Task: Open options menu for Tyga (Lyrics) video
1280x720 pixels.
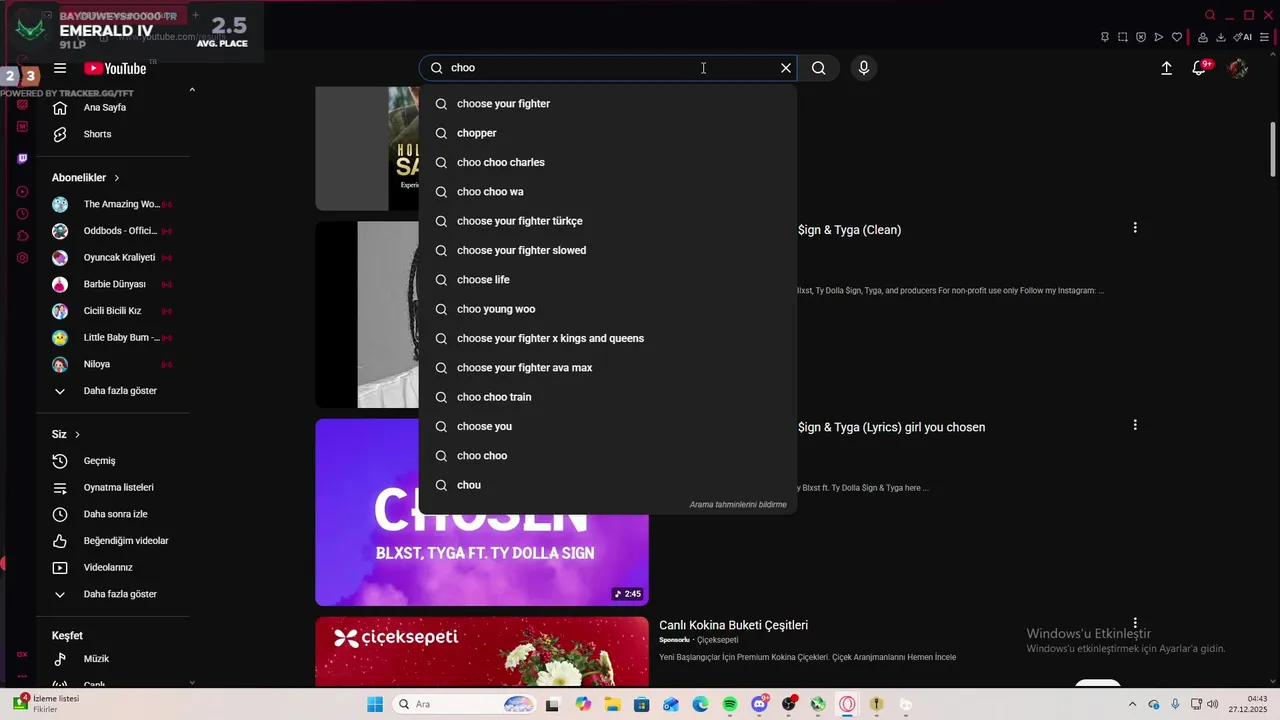Action: point(1135,425)
